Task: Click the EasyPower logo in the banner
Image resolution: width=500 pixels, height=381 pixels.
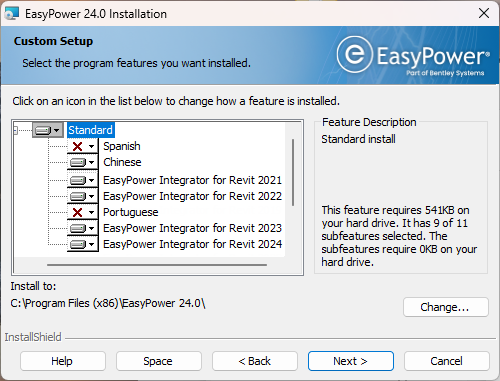Action: 413,56
